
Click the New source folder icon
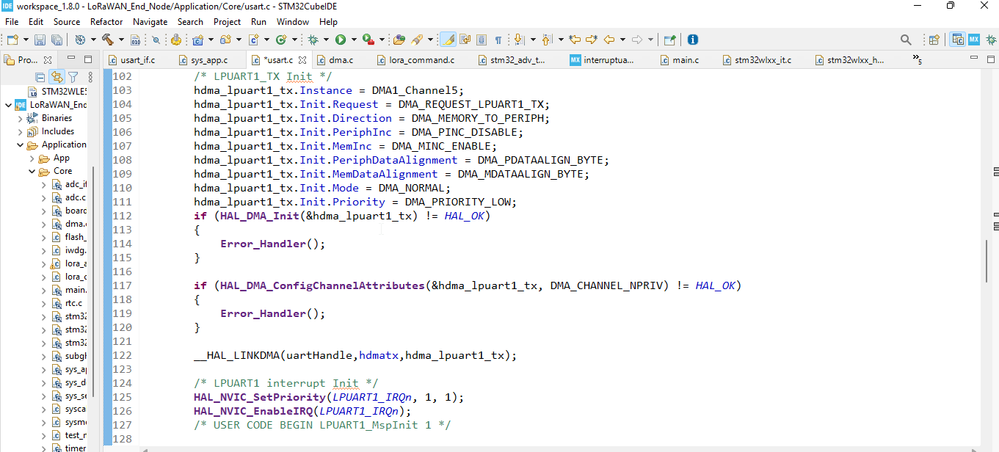point(225,40)
